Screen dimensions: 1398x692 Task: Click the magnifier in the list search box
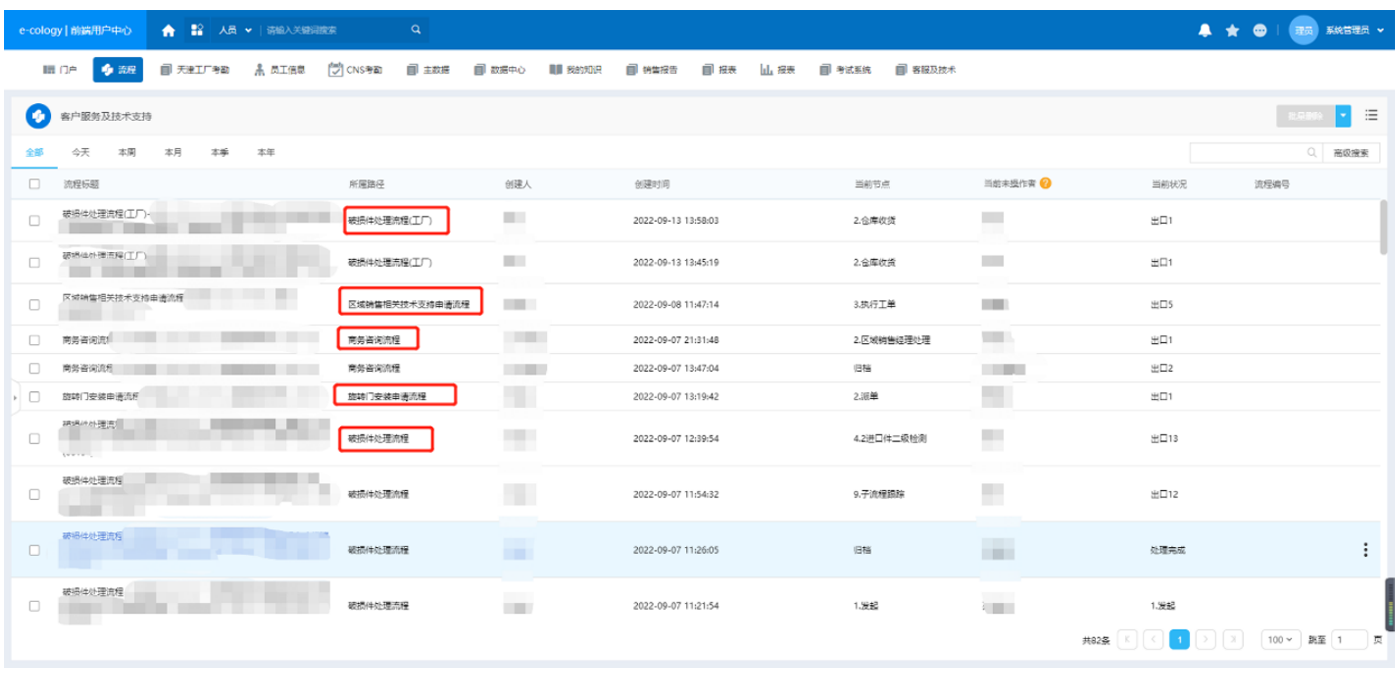click(1312, 153)
